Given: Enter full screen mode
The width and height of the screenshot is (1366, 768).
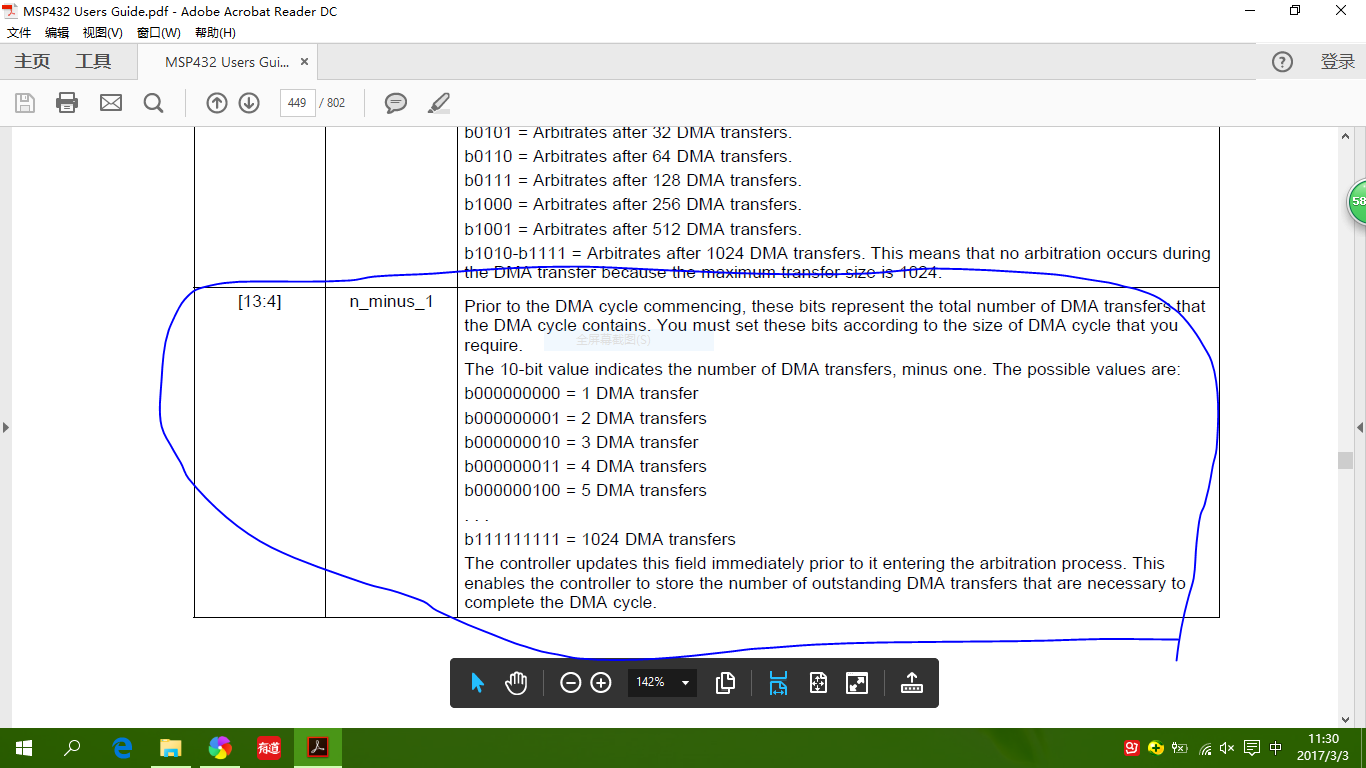Looking at the screenshot, I should (x=857, y=682).
